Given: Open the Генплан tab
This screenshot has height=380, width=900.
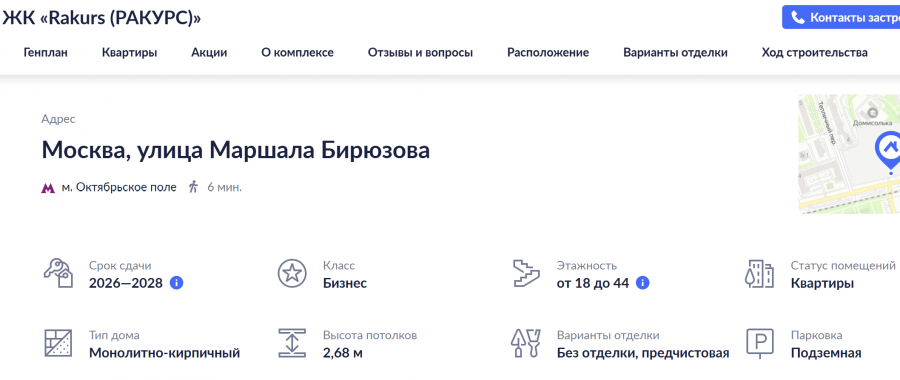Looking at the screenshot, I should [x=46, y=53].
